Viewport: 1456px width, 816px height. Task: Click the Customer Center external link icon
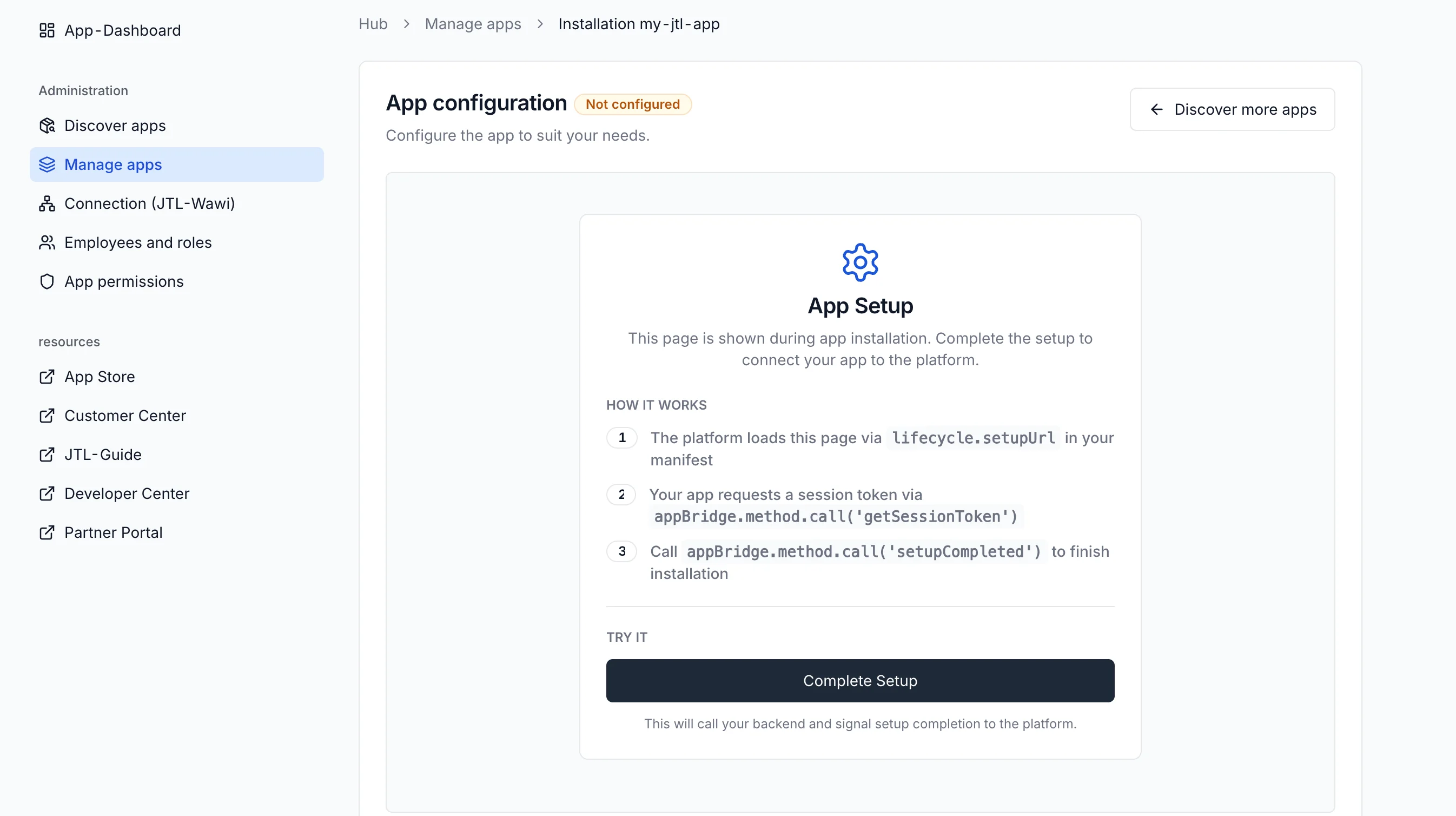47,416
